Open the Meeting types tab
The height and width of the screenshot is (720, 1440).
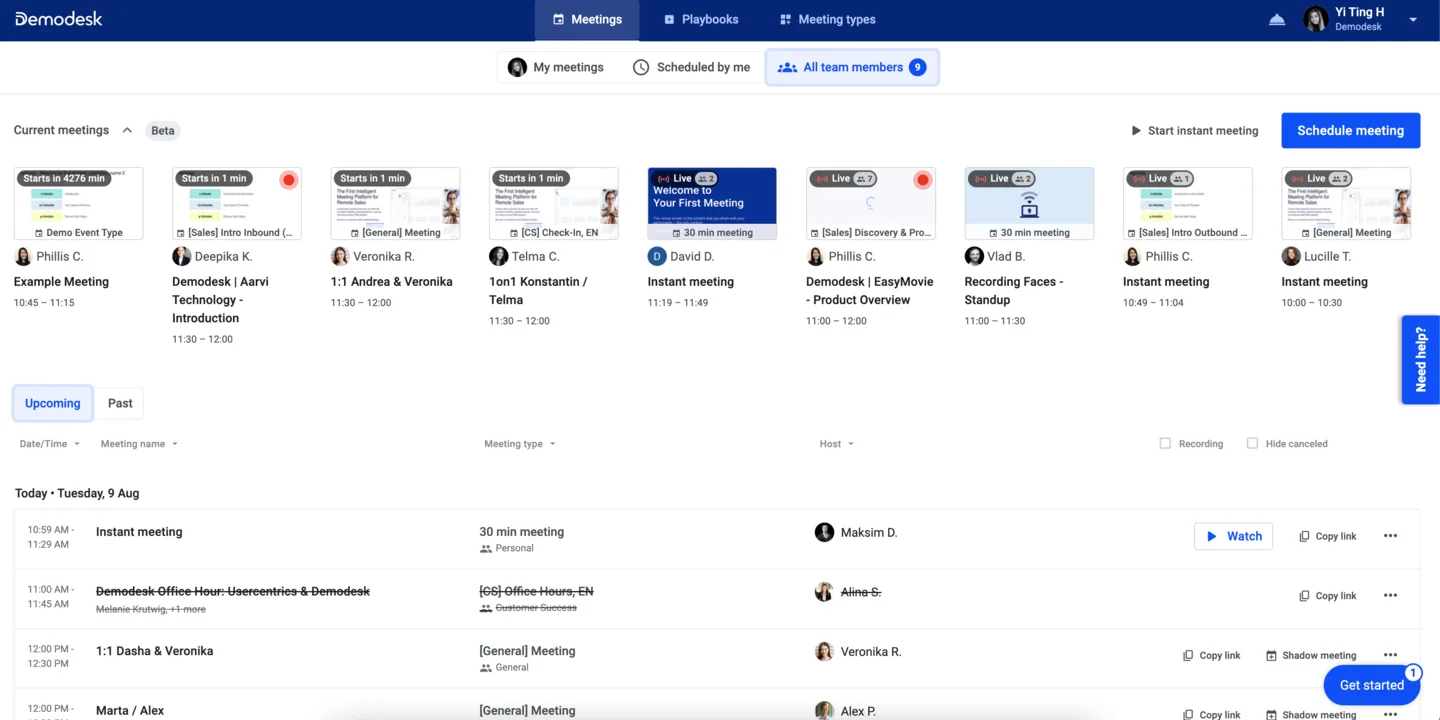(x=827, y=20)
